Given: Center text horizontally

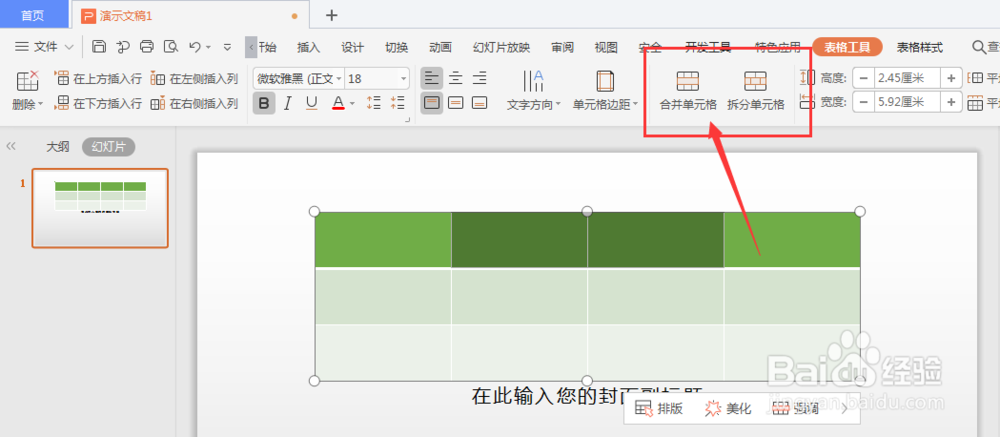Looking at the screenshot, I should [x=455, y=78].
